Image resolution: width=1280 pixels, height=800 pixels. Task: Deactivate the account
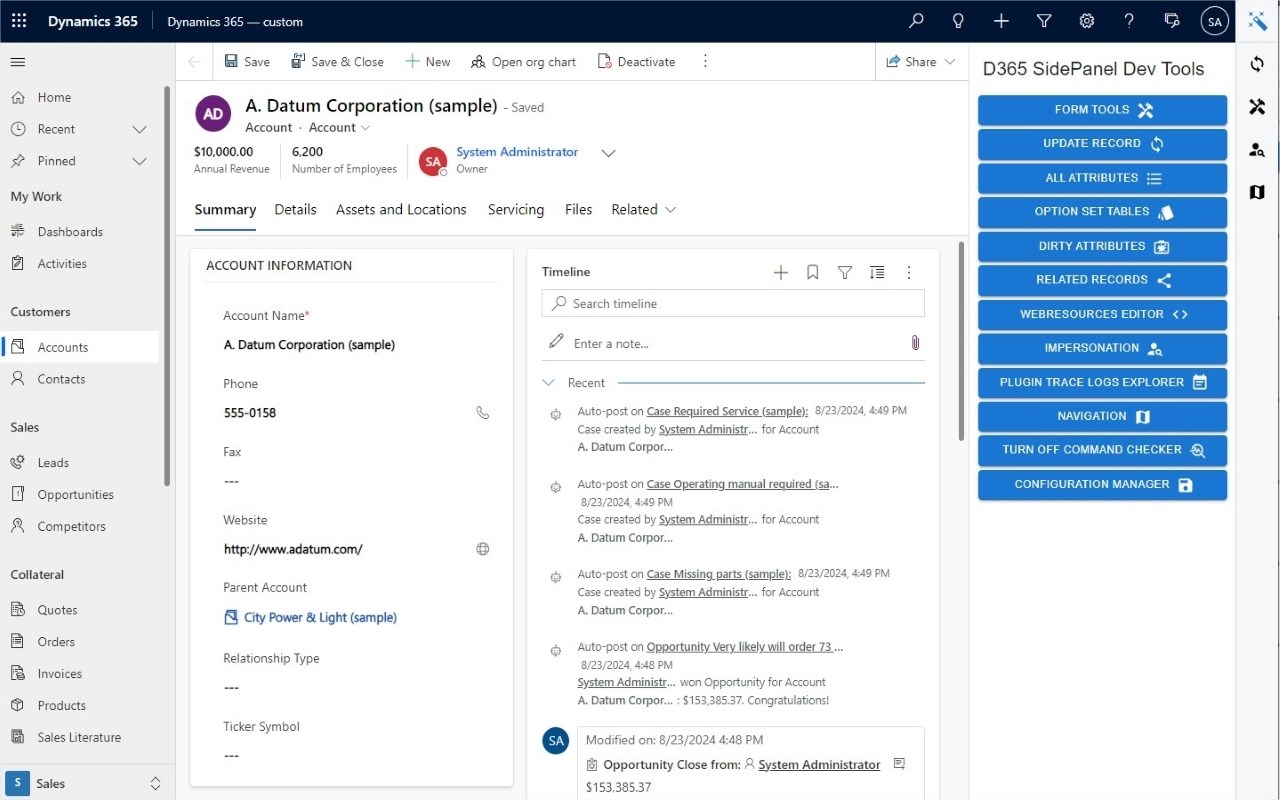[636, 62]
